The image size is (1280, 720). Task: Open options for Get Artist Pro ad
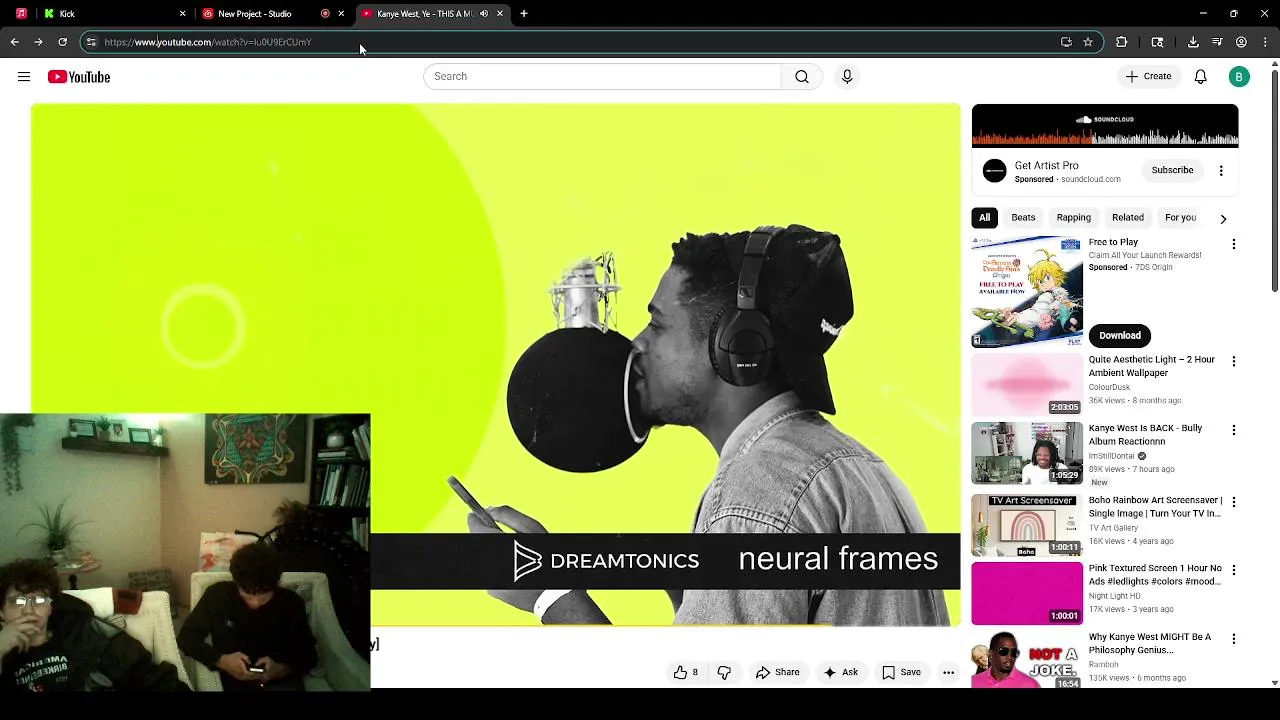(x=1221, y=171)
